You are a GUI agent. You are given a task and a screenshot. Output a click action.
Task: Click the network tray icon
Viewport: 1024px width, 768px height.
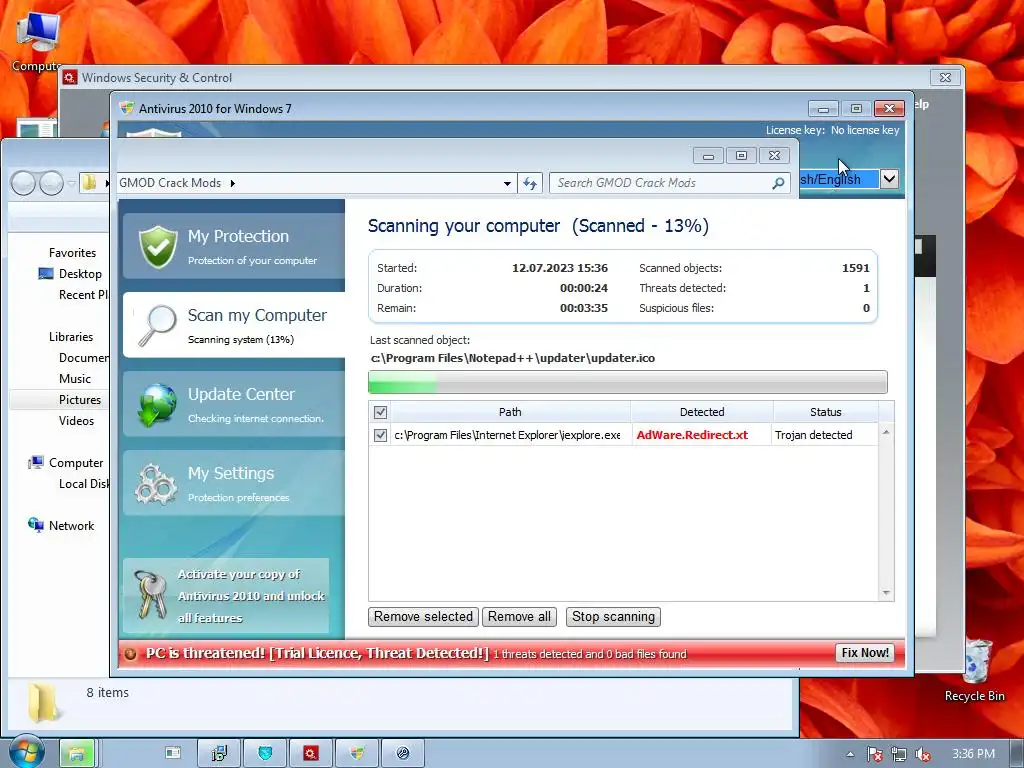click(x=899, y=754)
